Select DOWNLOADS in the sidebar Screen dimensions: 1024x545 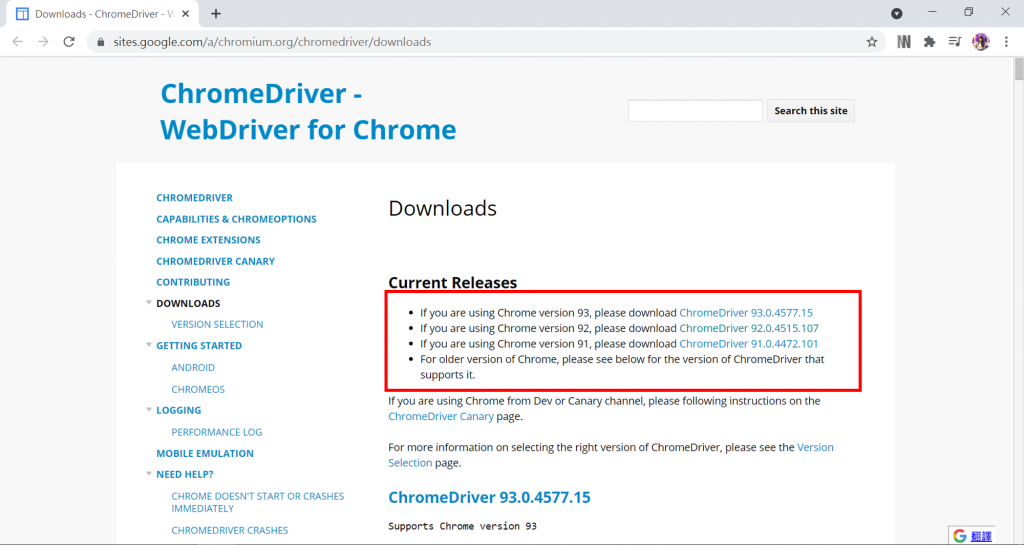[188, 304]
